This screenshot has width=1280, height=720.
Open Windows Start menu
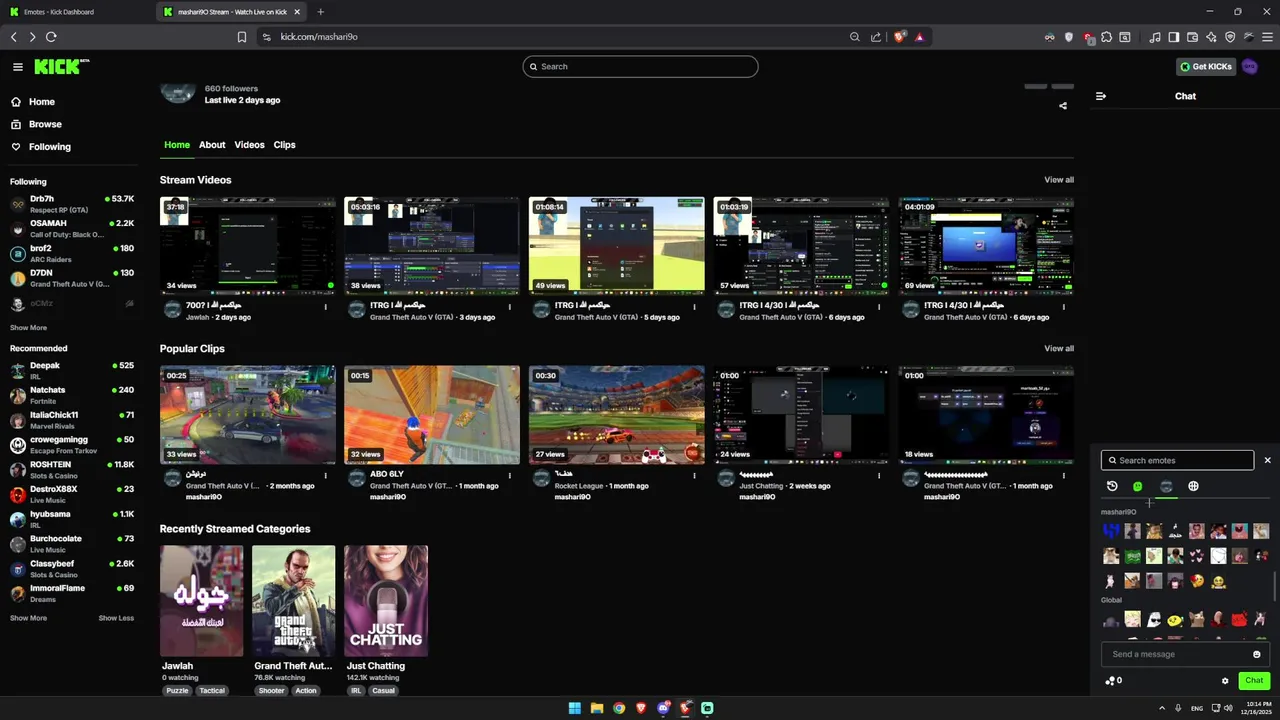(575, 708)
